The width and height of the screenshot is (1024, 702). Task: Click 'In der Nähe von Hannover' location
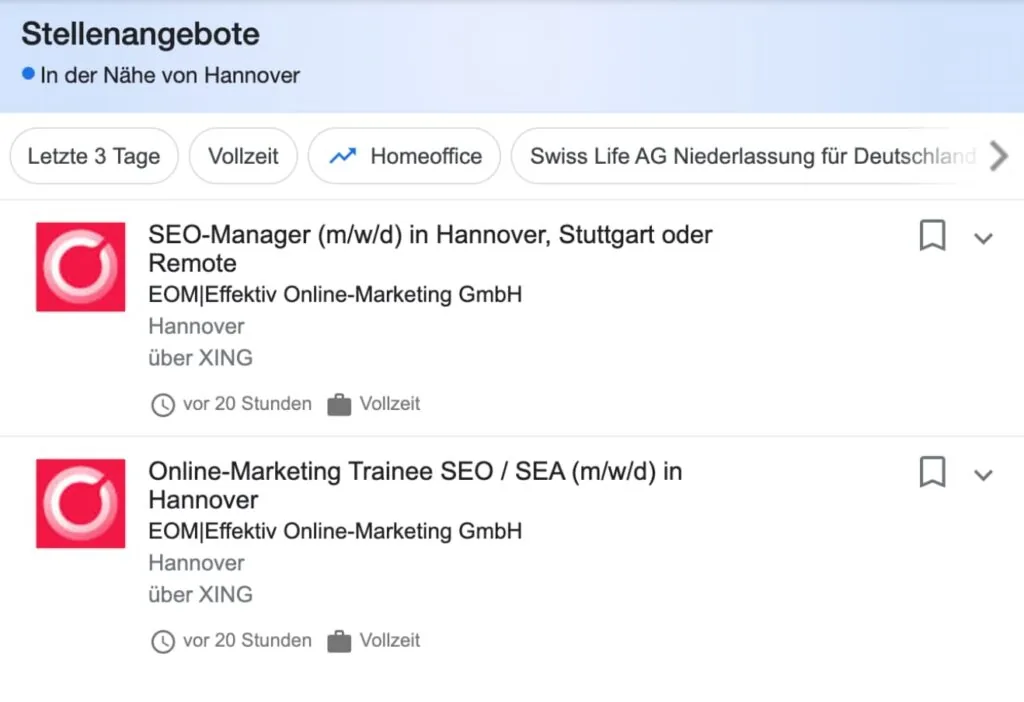[x=170, y=75]
